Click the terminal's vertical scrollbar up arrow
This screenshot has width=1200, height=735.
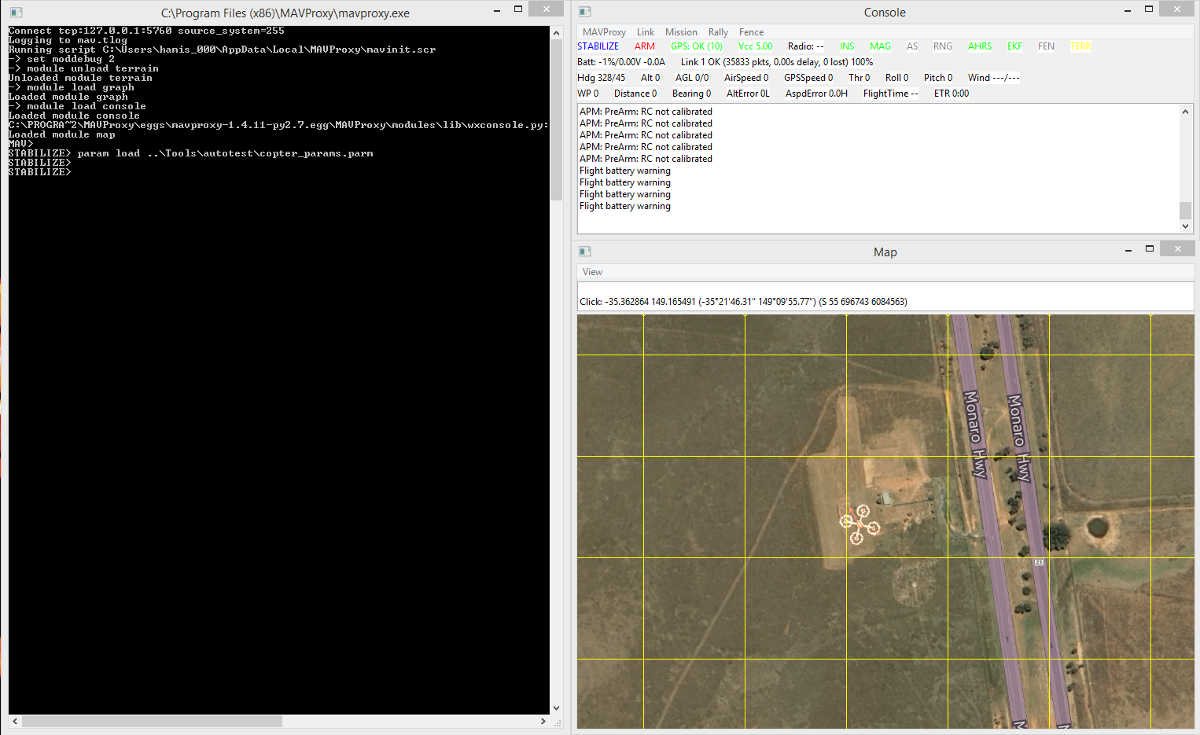(x=556, y=33)
